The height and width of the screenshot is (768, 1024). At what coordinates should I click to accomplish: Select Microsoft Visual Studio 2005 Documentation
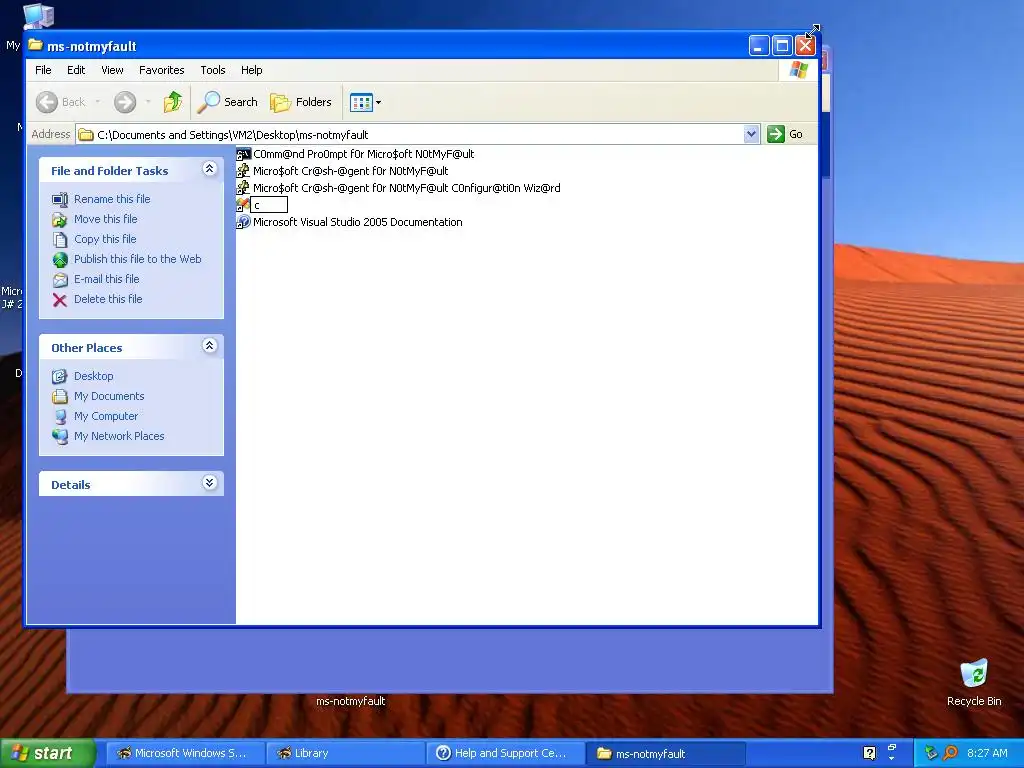click(357, 222)
